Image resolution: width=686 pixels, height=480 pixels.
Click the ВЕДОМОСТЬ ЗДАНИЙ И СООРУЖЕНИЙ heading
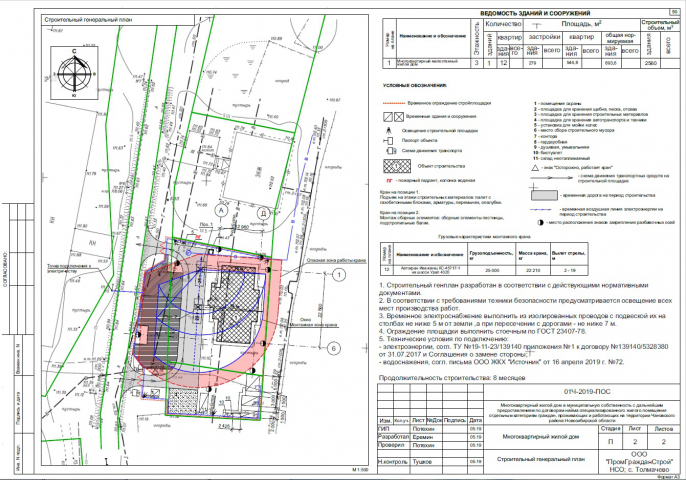coord(535,13)
